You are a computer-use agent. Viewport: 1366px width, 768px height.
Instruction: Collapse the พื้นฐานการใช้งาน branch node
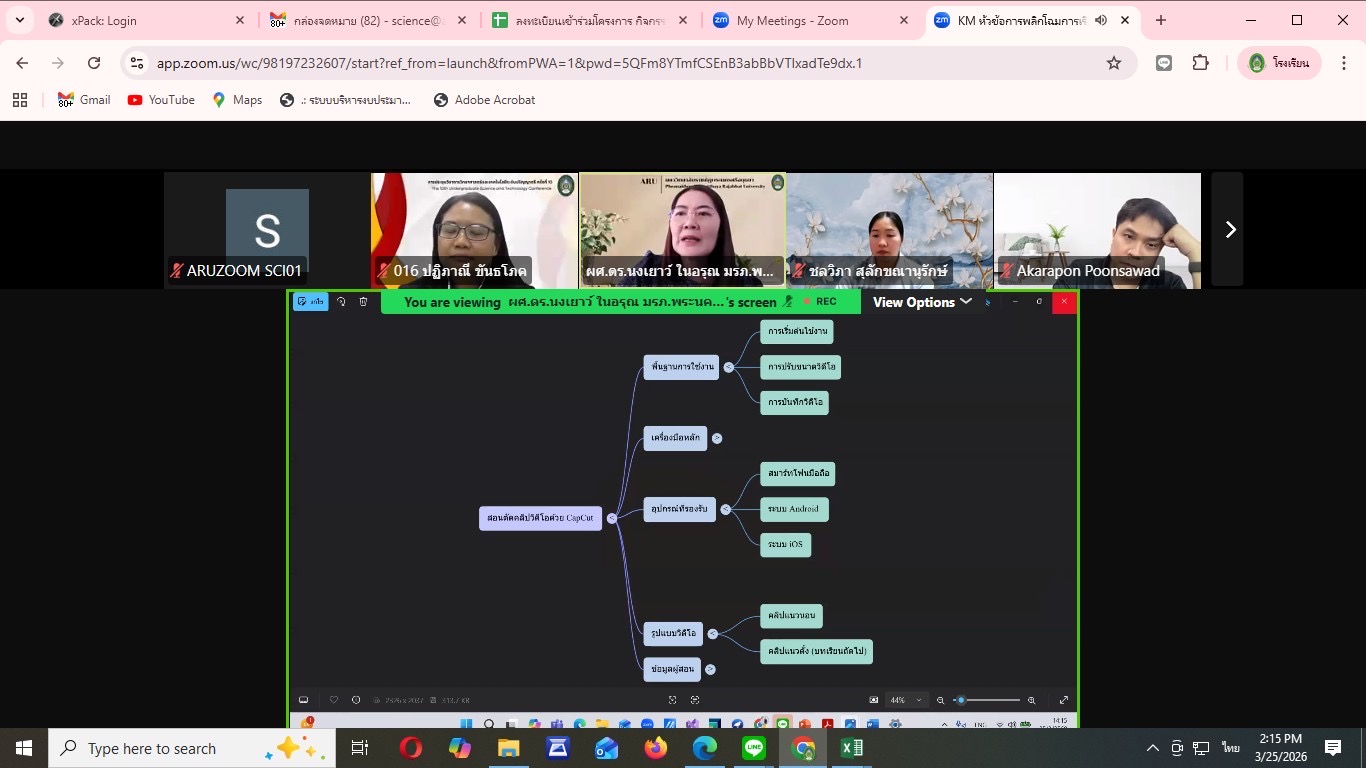pos(728,367)
